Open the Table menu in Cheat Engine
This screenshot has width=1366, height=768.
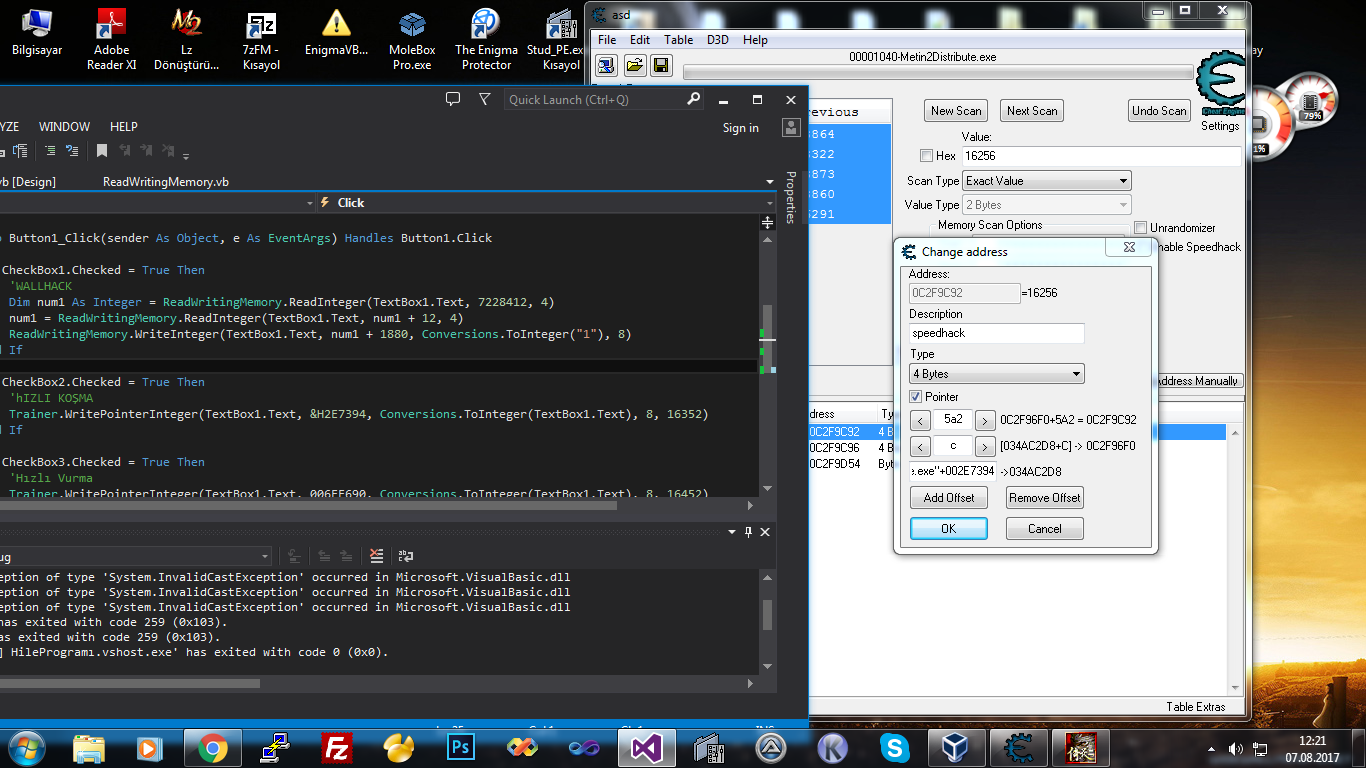click(678, 40)
